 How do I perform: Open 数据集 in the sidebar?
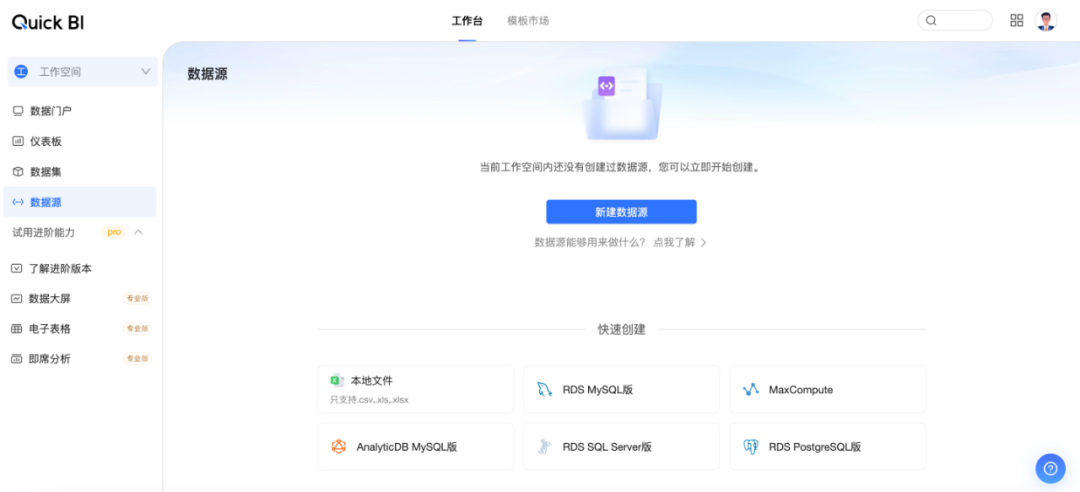point(79,172)
